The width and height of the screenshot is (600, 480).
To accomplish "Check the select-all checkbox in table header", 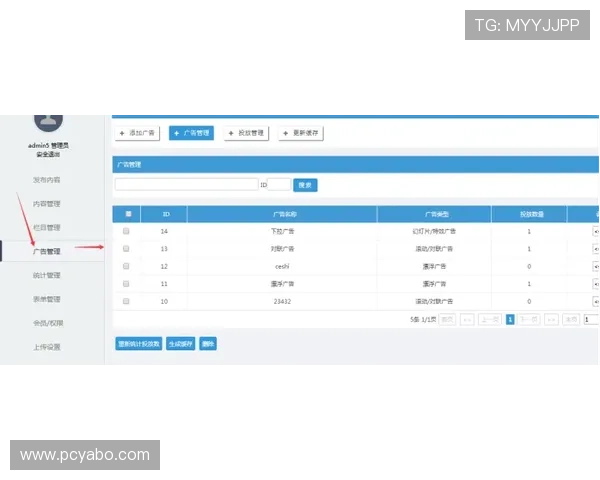I will [127, 214].
